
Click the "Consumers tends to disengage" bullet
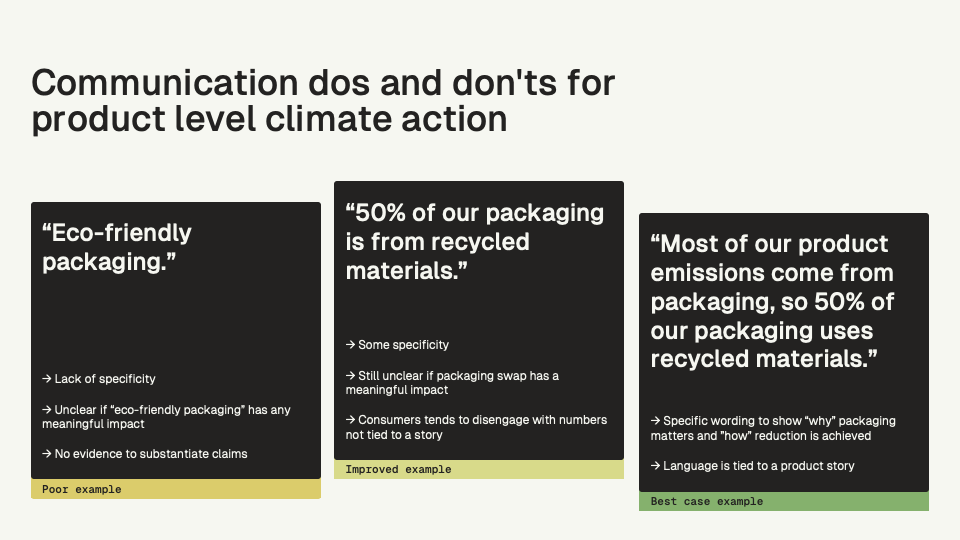pyautogui.click(x=476, y=427)
